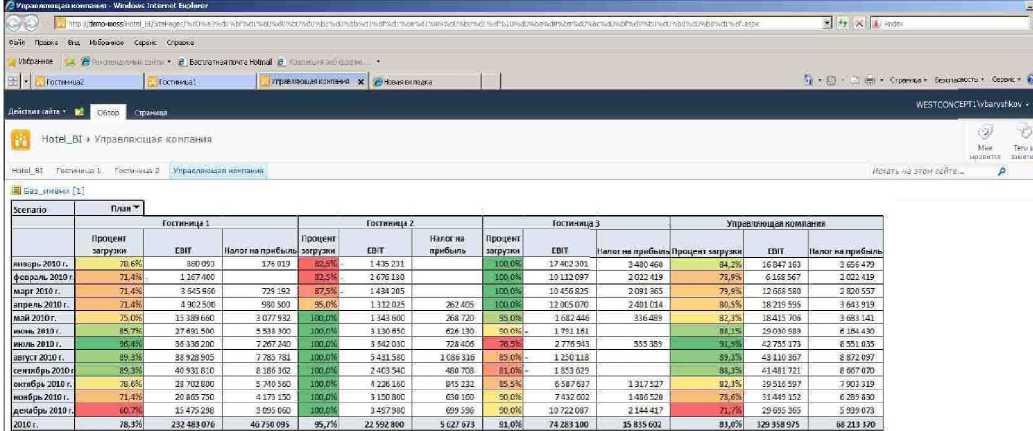The image size is (1033, 431).
Task: Switch to the Новая вкладка browser tab
Action: click(x=424, y=81)
